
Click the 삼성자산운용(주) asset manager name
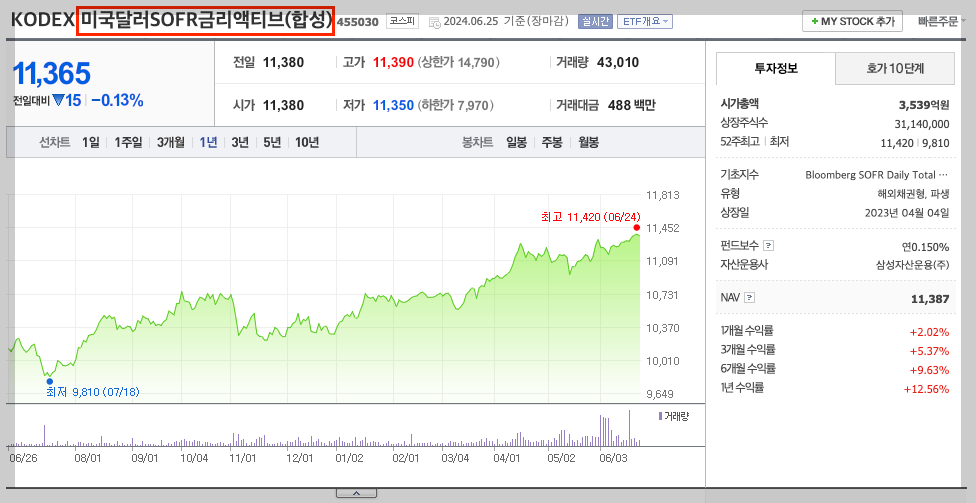913,265
